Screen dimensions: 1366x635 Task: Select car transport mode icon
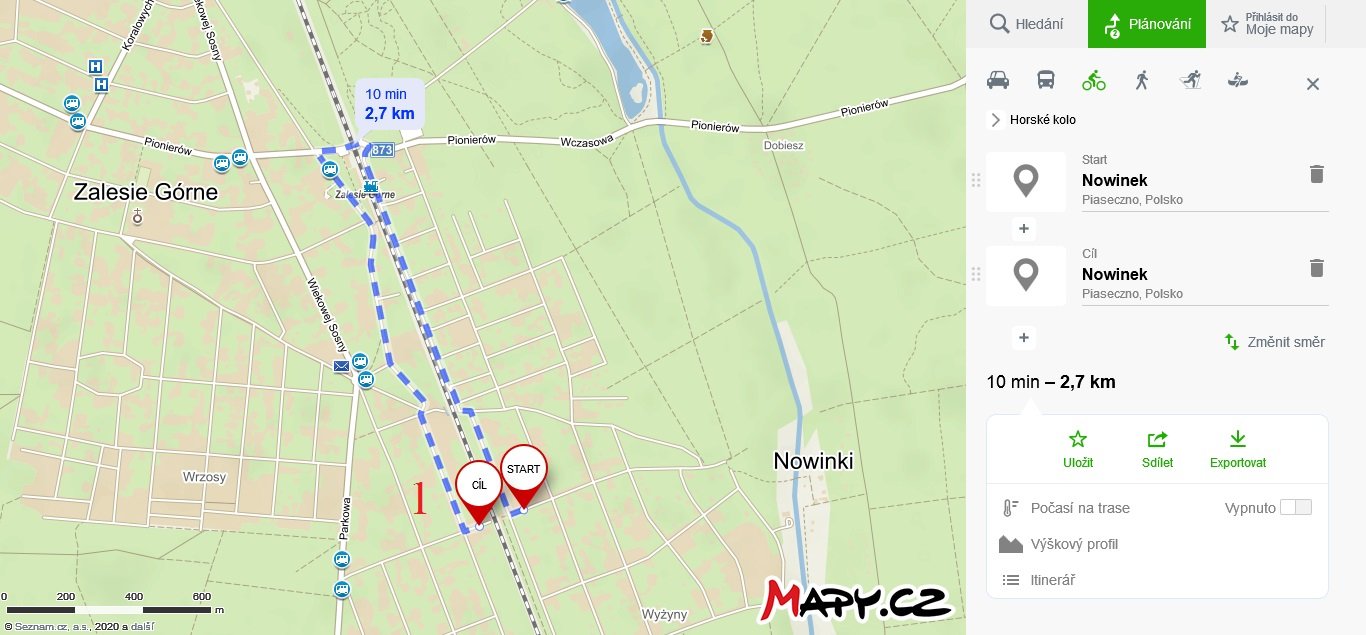coord(998,80)
